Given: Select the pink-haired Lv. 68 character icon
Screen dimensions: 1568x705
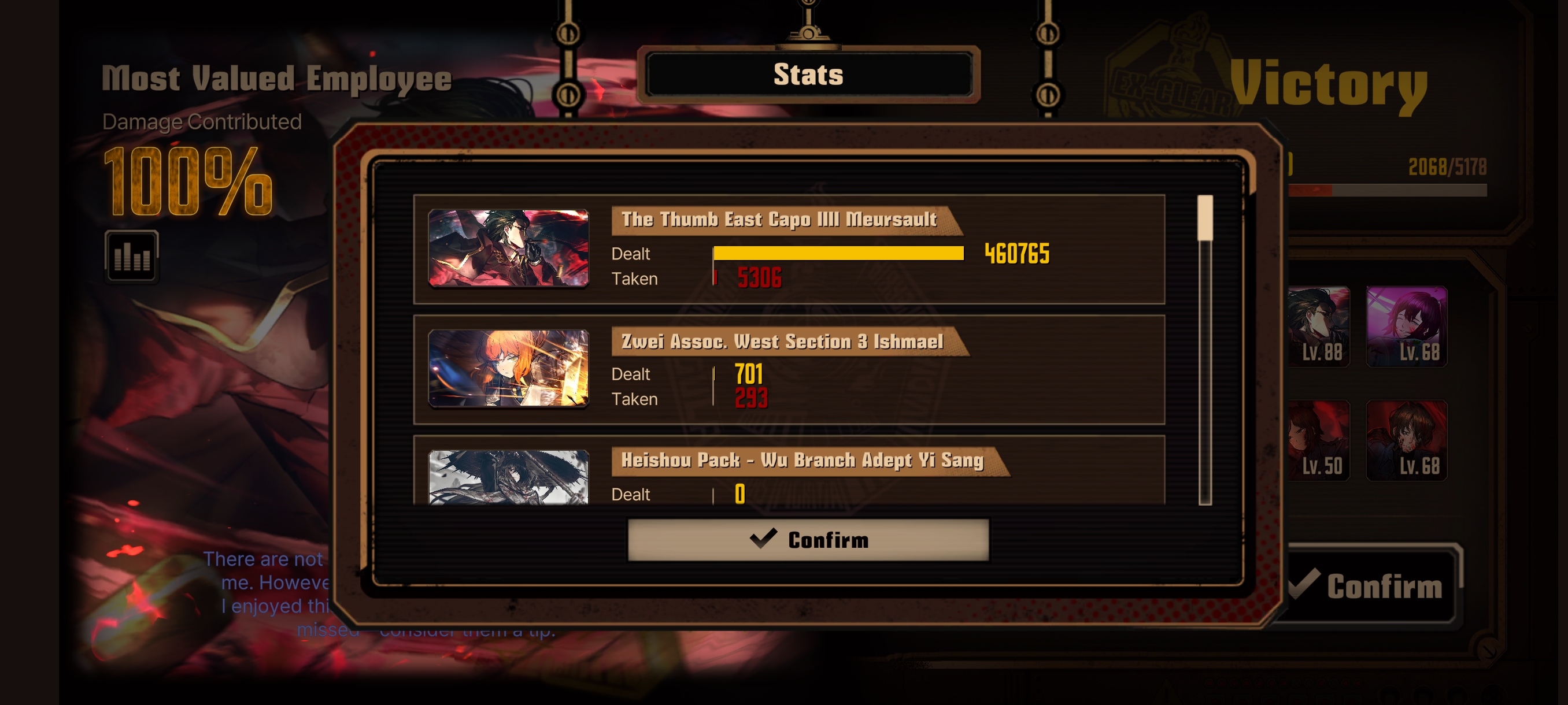Looking at the screenshot, I should click(1407, 326).
